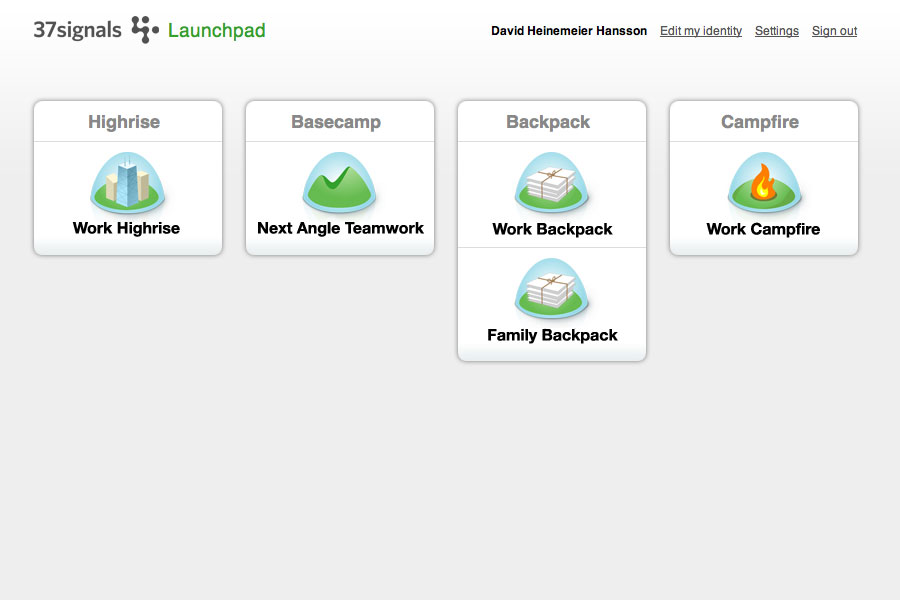
Task: Click the Family Backpack paper bundle icon
Action: (x=552, y=288)
